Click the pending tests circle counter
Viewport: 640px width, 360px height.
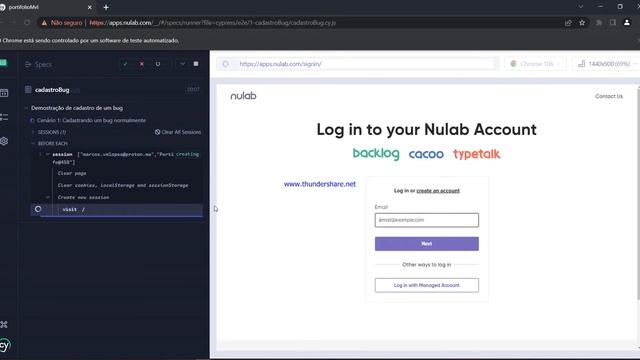(x=158, y=64)
